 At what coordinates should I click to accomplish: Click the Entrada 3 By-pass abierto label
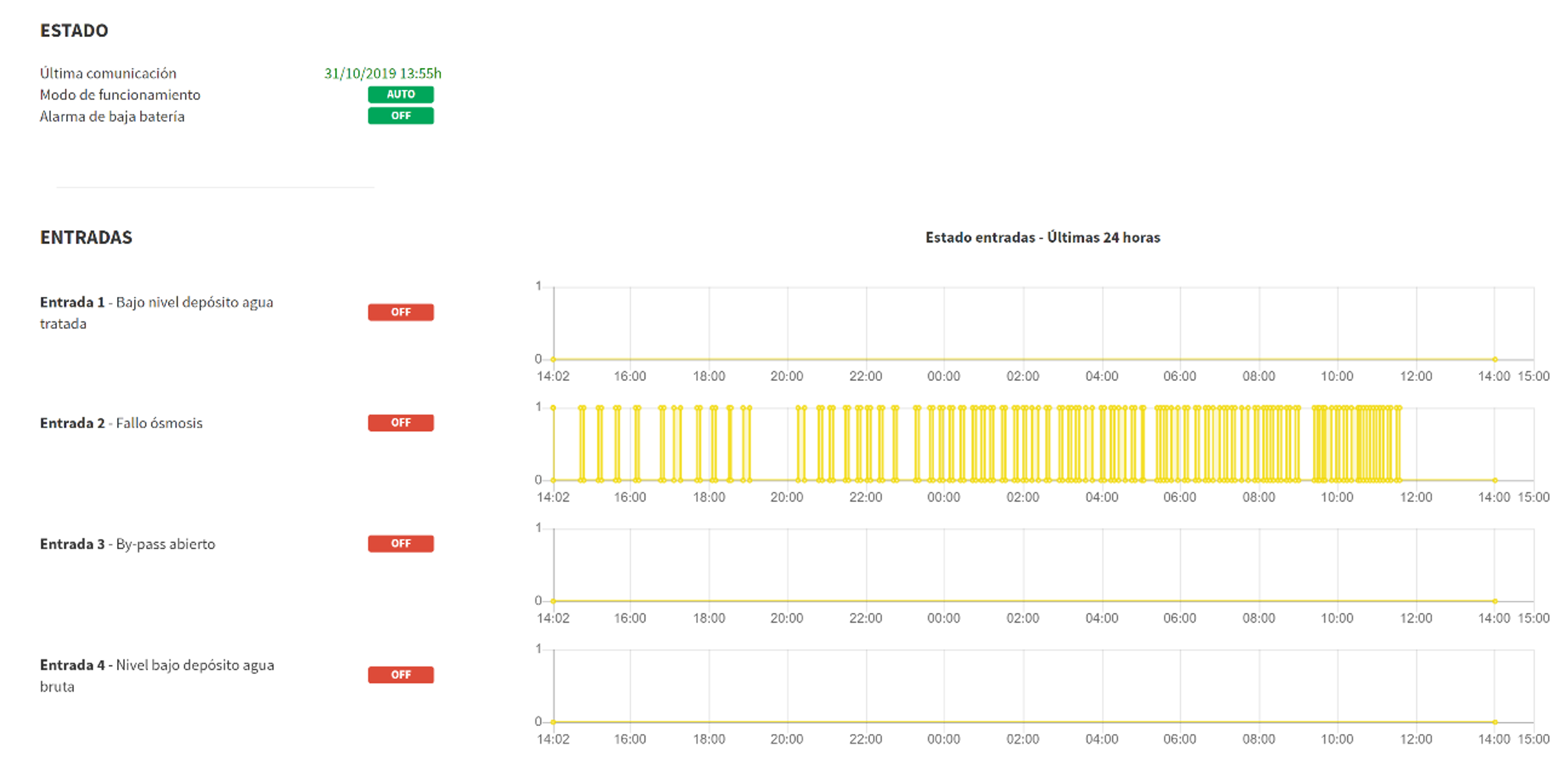tap(128, 544)
